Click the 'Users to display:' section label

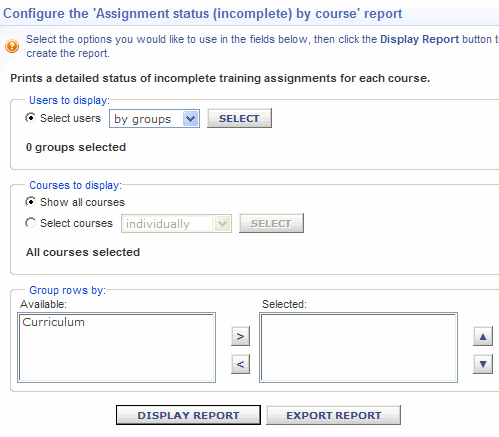(69, 100)
